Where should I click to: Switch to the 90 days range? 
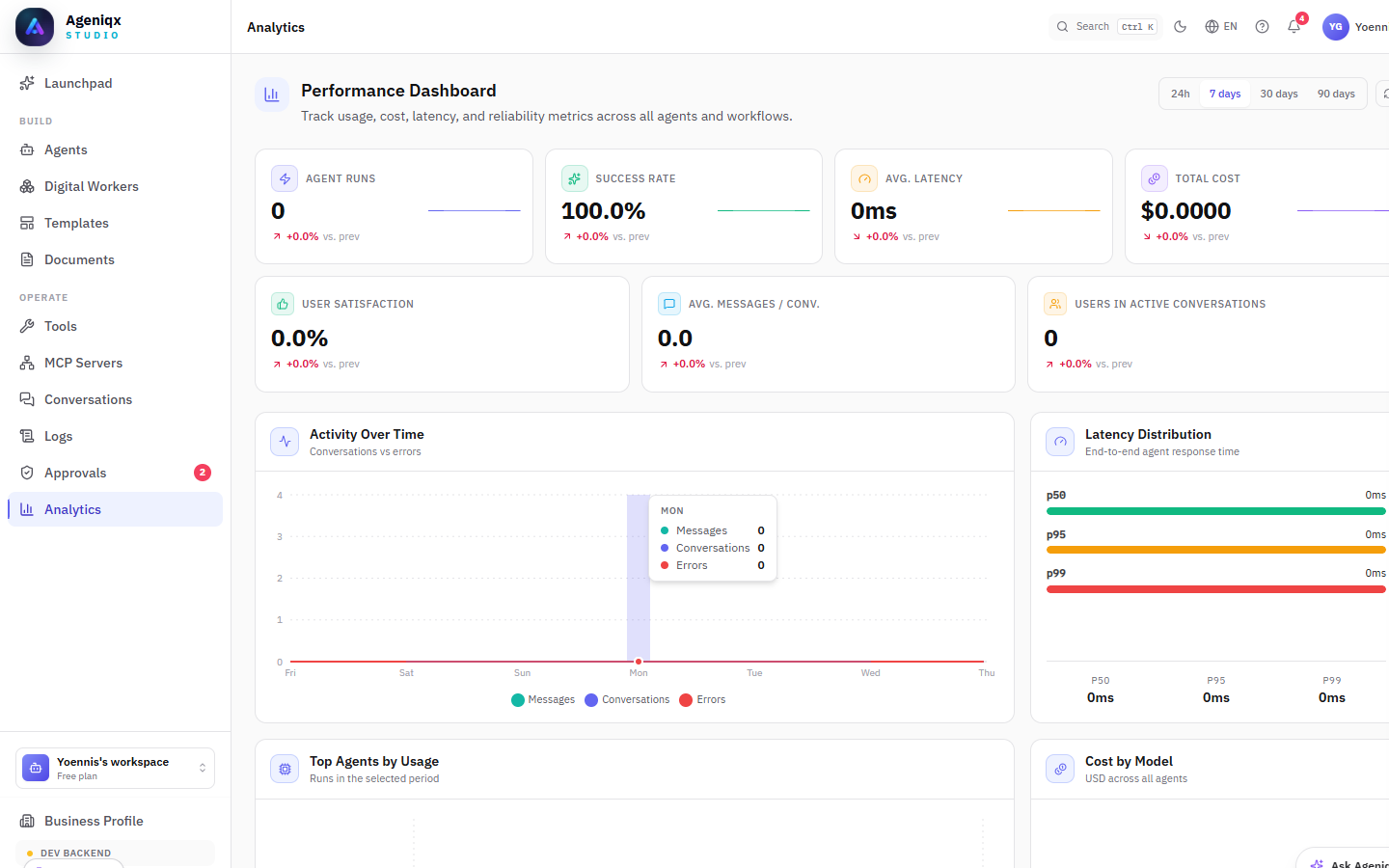[1336, 94]
